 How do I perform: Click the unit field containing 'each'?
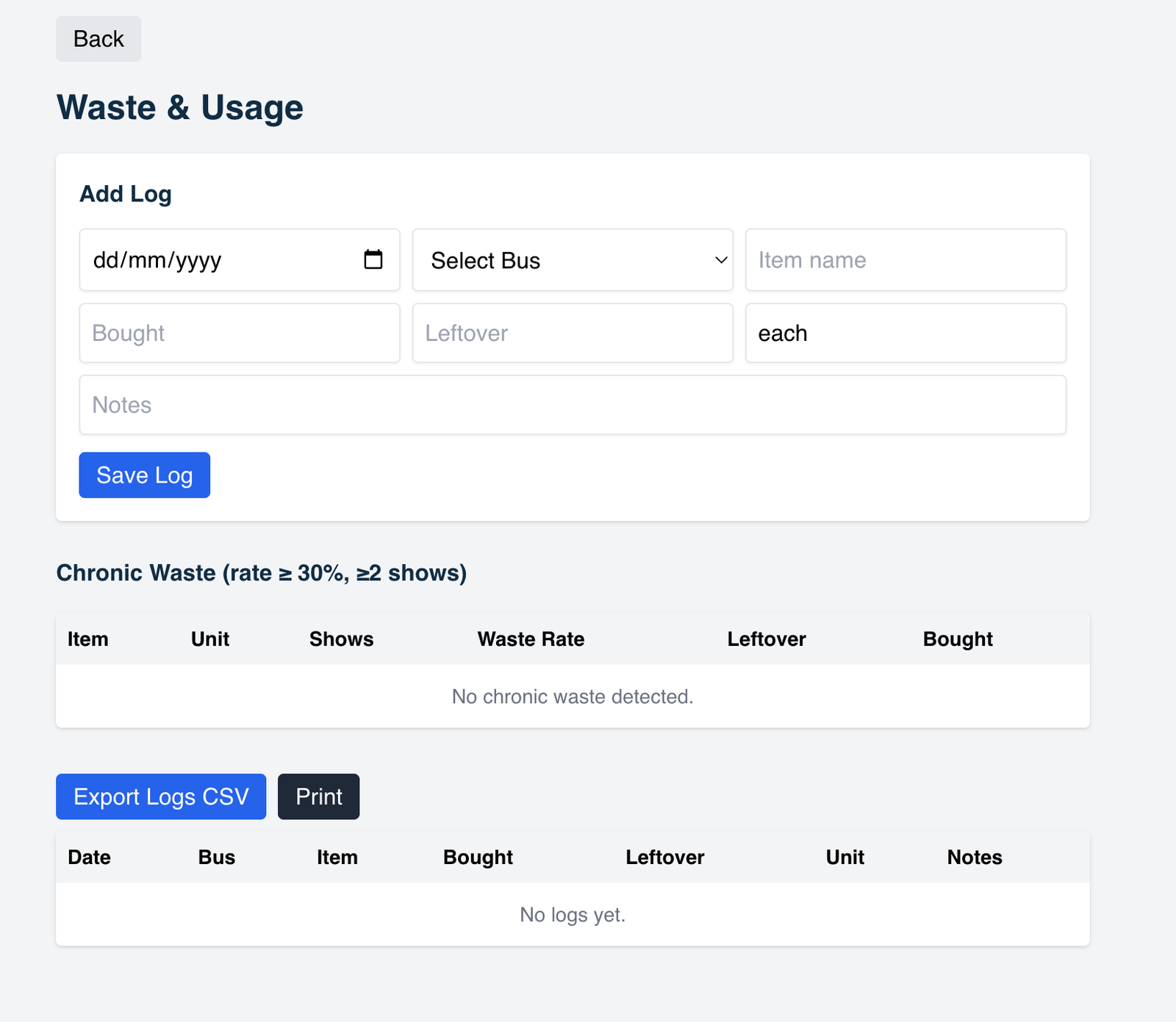tap(905, 333)
